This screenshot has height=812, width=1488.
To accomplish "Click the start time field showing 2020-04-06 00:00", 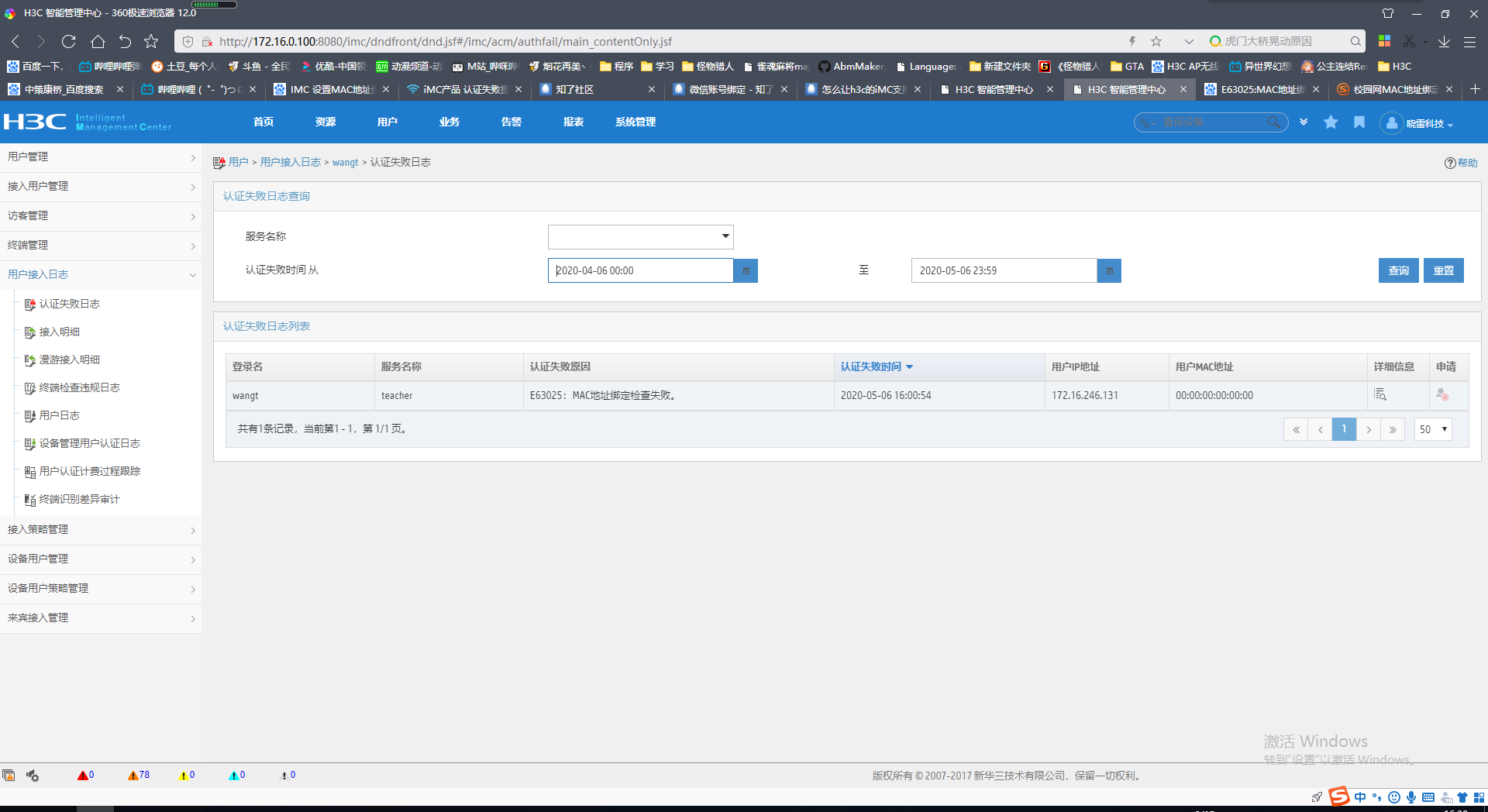I will point(641,270).
